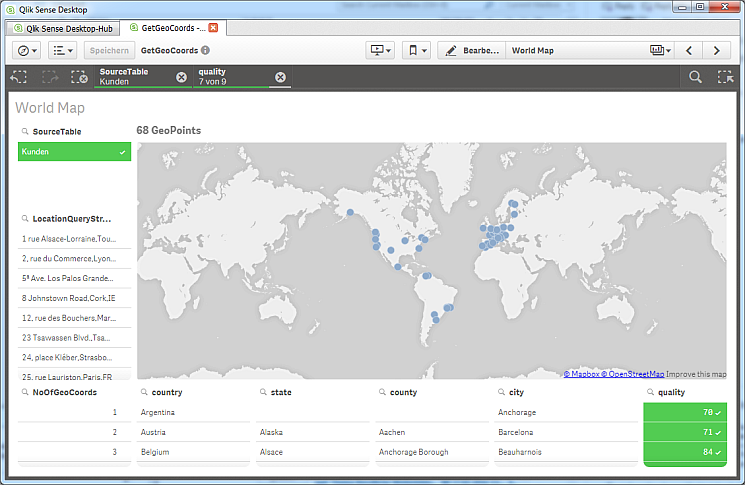Toggle the Kunden value in SourceTable

coord(75,152)
